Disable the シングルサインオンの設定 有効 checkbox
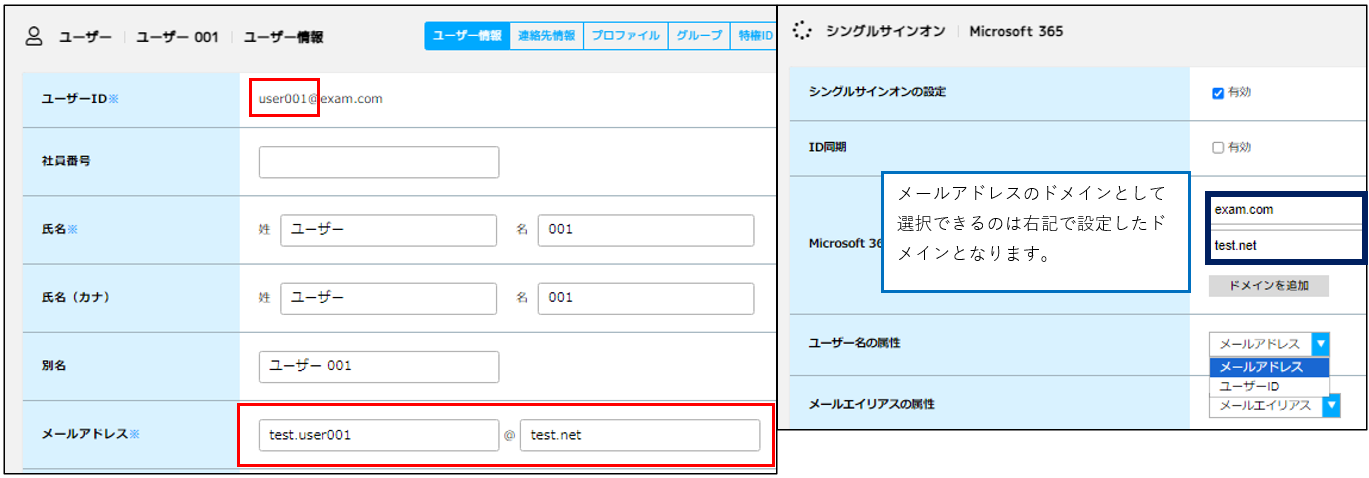The image size is (1369, 478). click(x=1217, y=93)
